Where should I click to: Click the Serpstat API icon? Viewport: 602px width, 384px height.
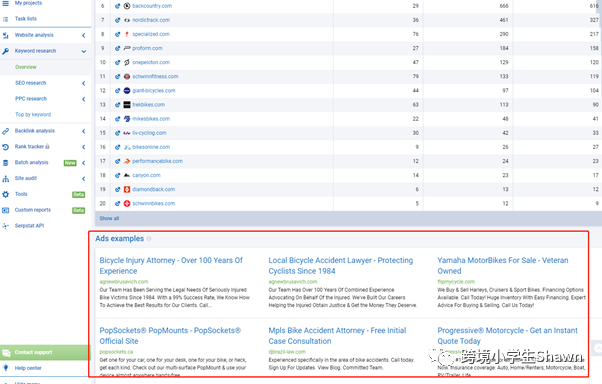click(5, 226)
